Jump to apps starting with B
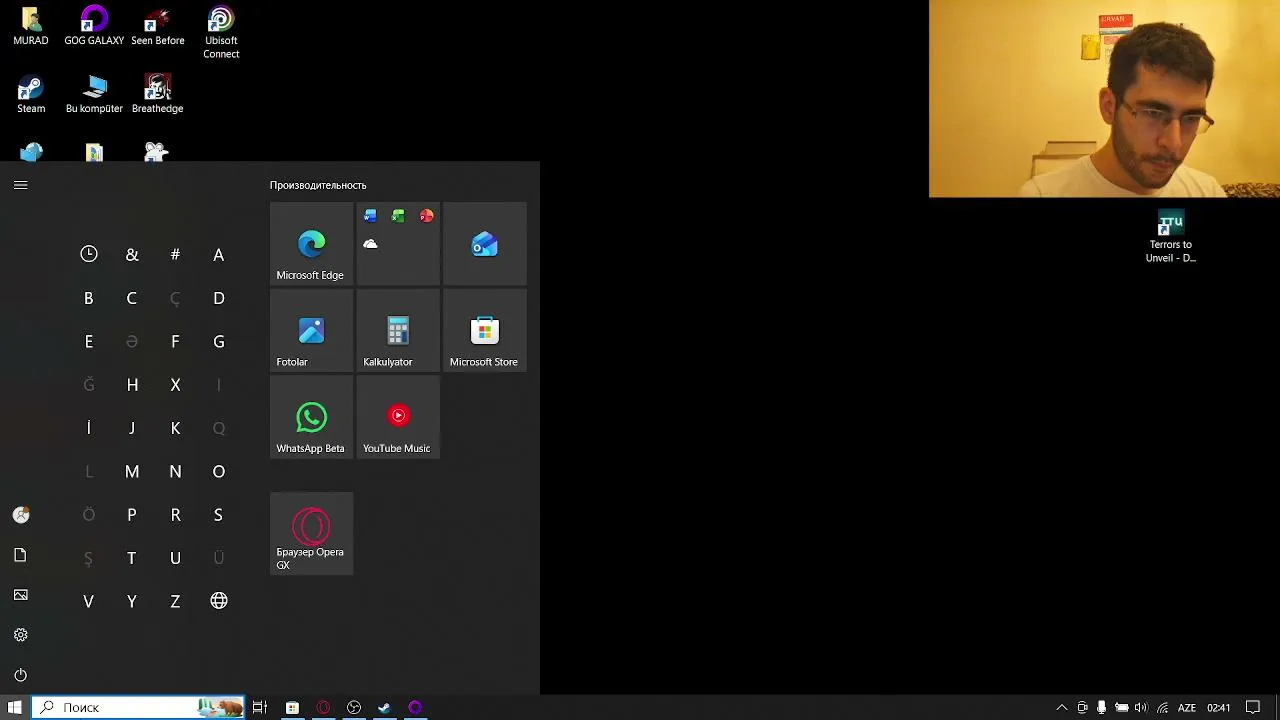1280x720 pixels. (89, 298)
